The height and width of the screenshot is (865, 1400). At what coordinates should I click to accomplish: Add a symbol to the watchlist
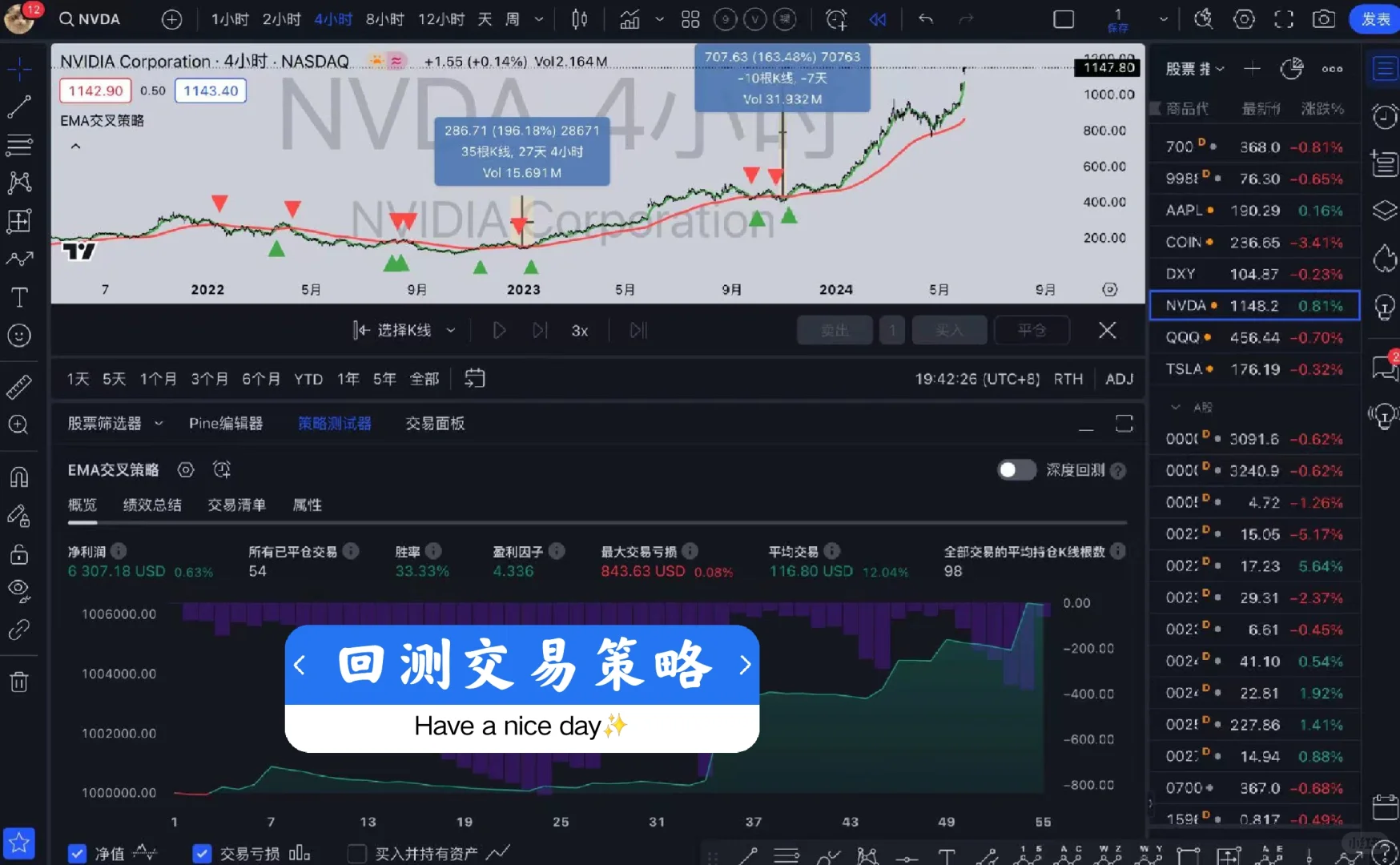tap(1252, 69)
